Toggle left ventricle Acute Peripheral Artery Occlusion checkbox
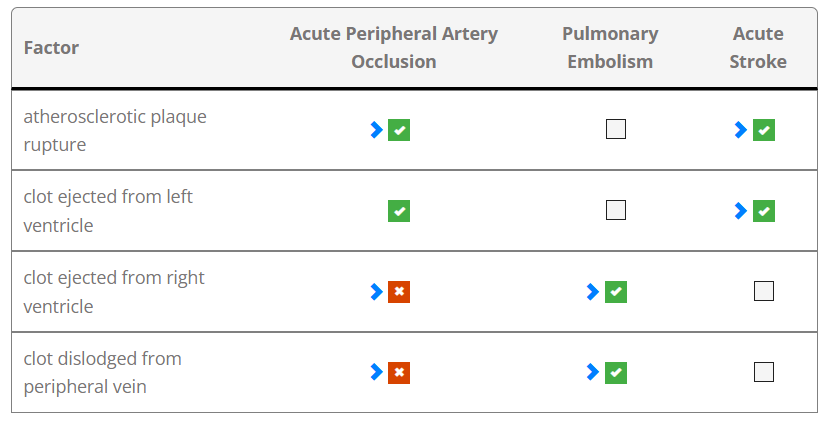The image size is (827, 434). tap(399, 211)
